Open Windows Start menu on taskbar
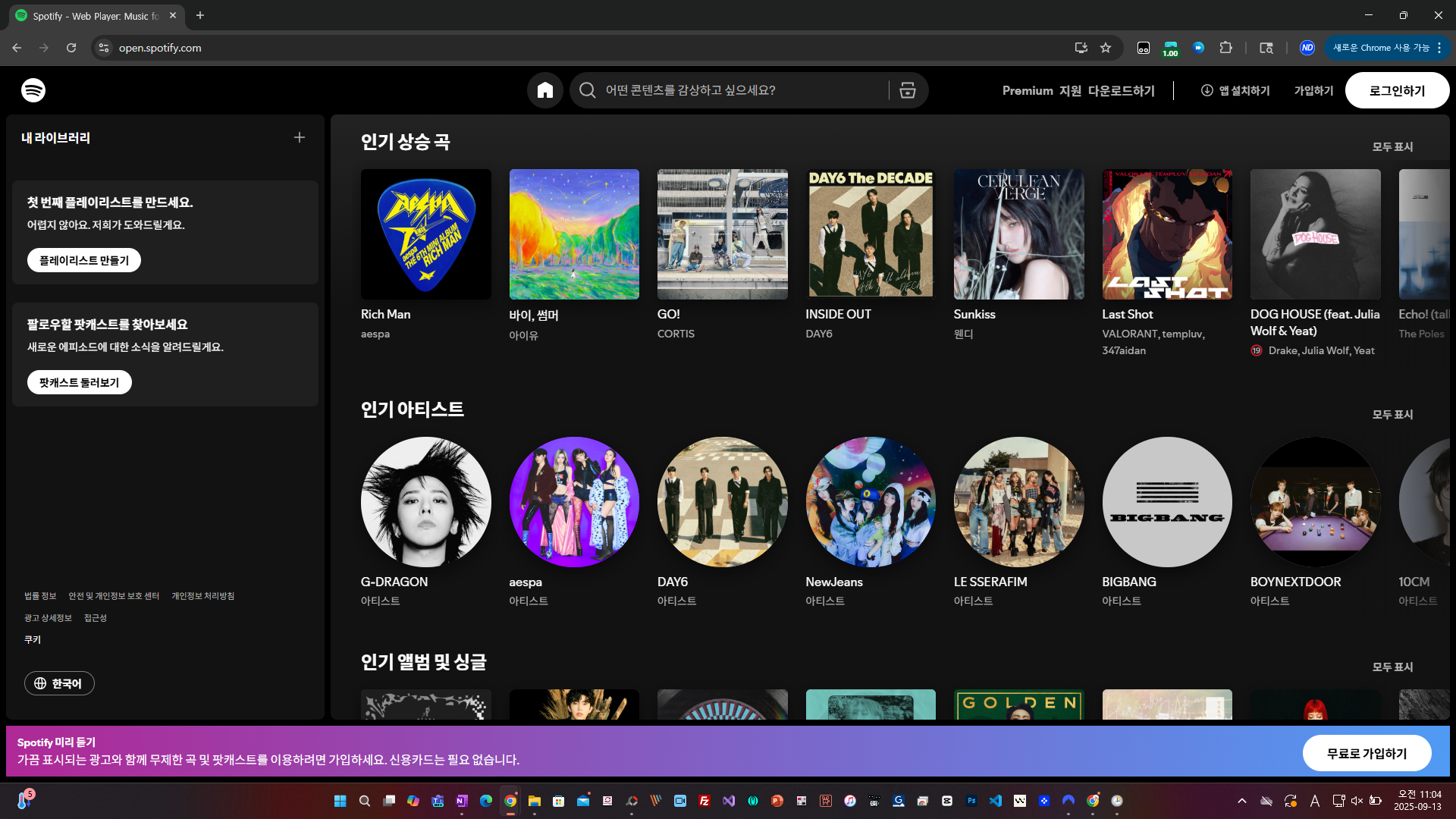Screen dimensions: 1456x819 (x=340, y=801)
